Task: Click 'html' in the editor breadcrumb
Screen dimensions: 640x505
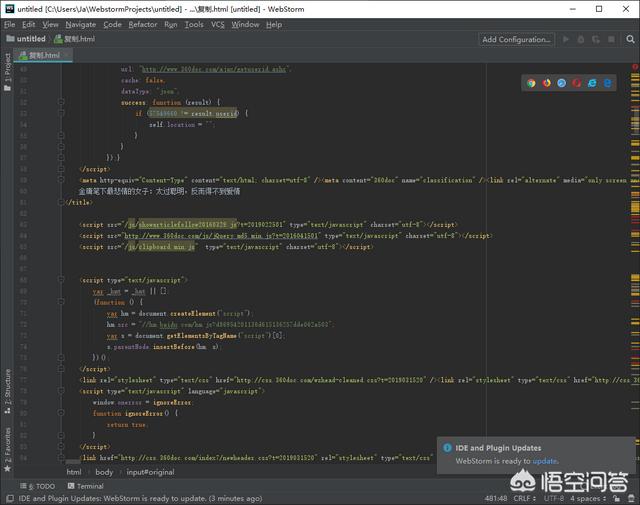Action: [74, 472]
